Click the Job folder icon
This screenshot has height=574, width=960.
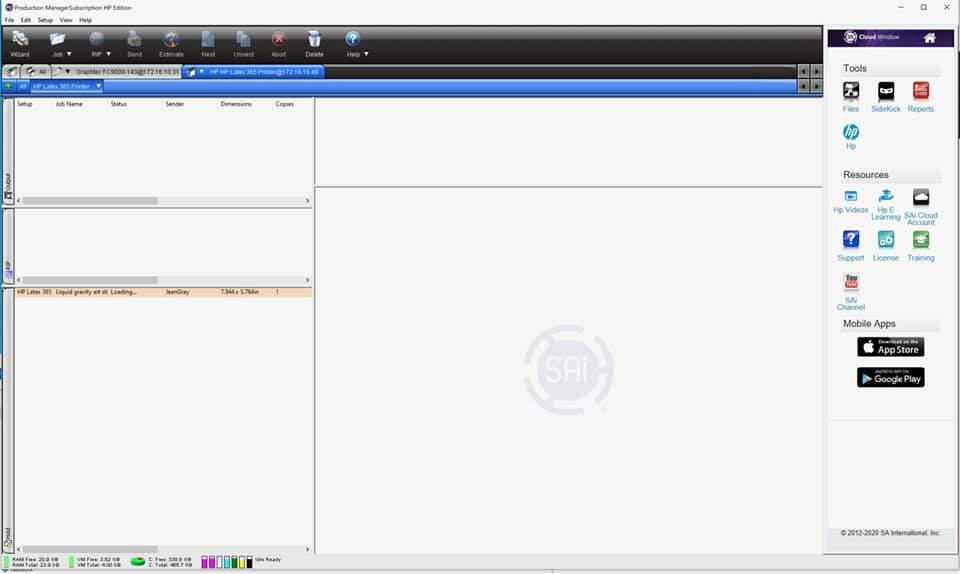(58, 39)
